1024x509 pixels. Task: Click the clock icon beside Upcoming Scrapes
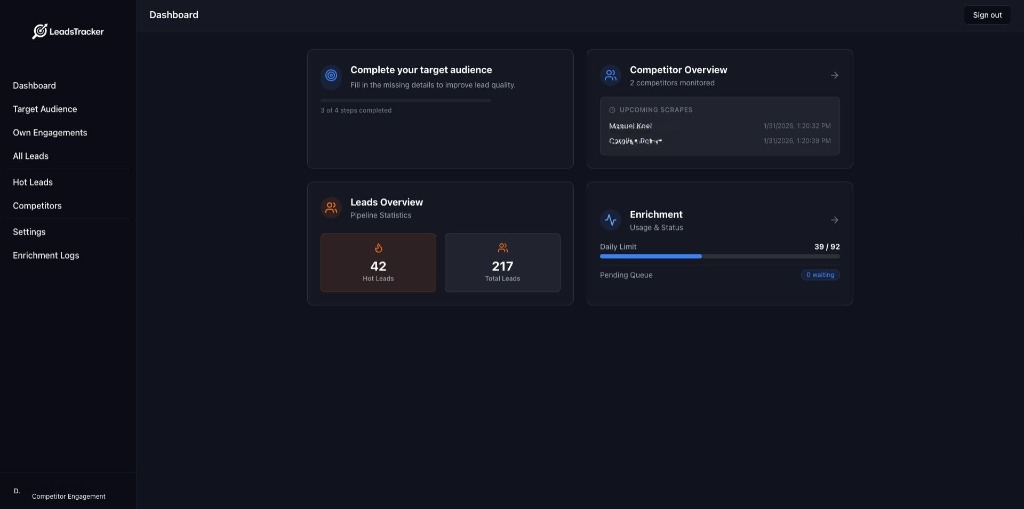tap(612, 110)
